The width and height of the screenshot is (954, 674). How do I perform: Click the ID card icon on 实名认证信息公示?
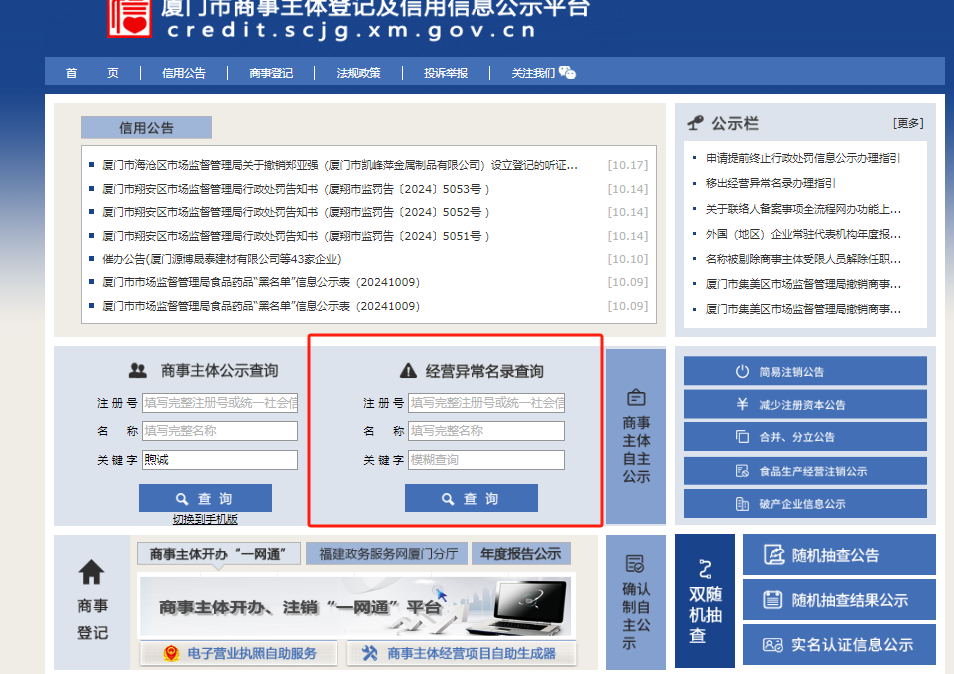point(772,645)
